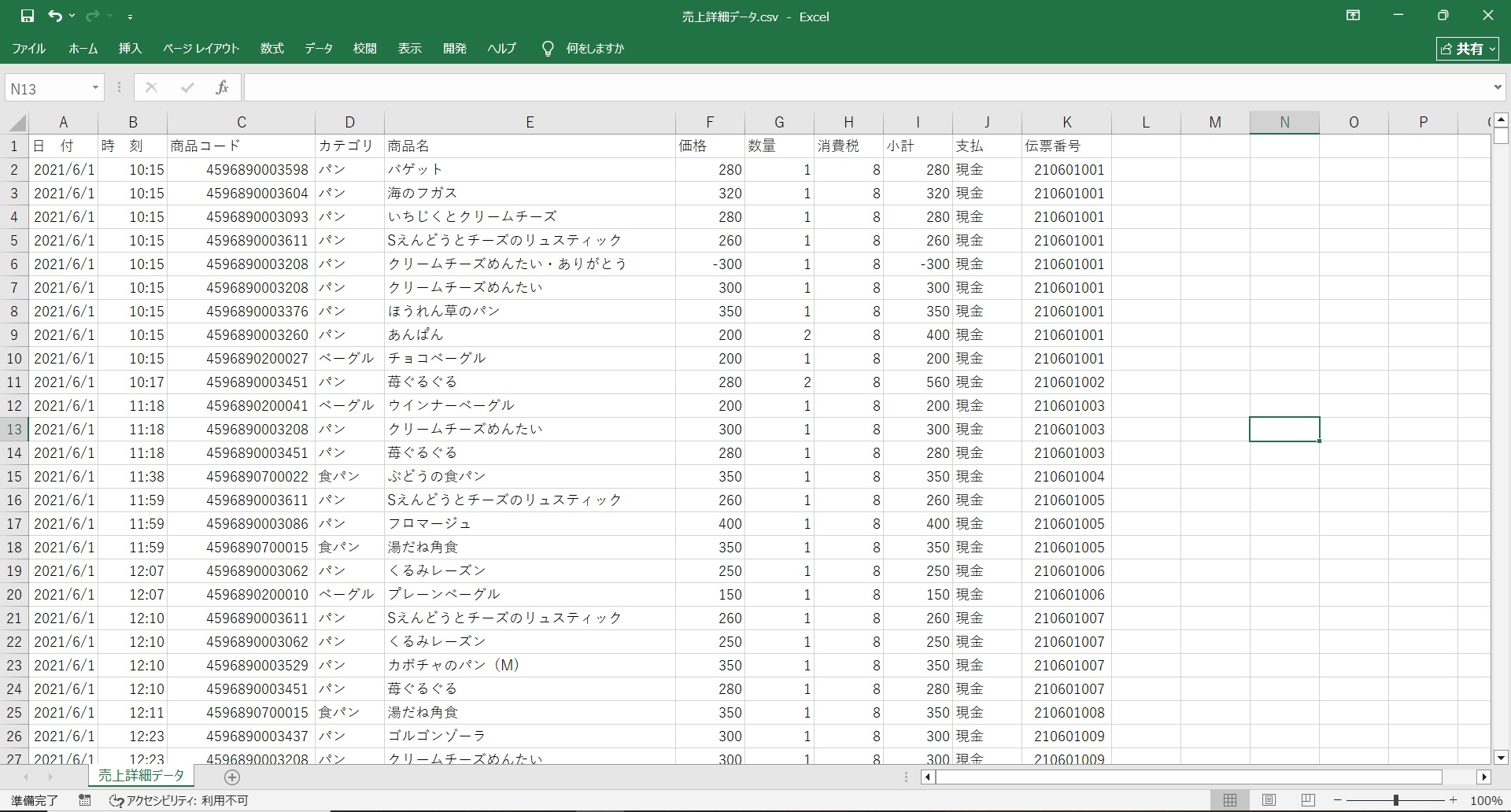Click next sheet navigation arrow
Screen dimensions: 1511x812
(50, 777)
